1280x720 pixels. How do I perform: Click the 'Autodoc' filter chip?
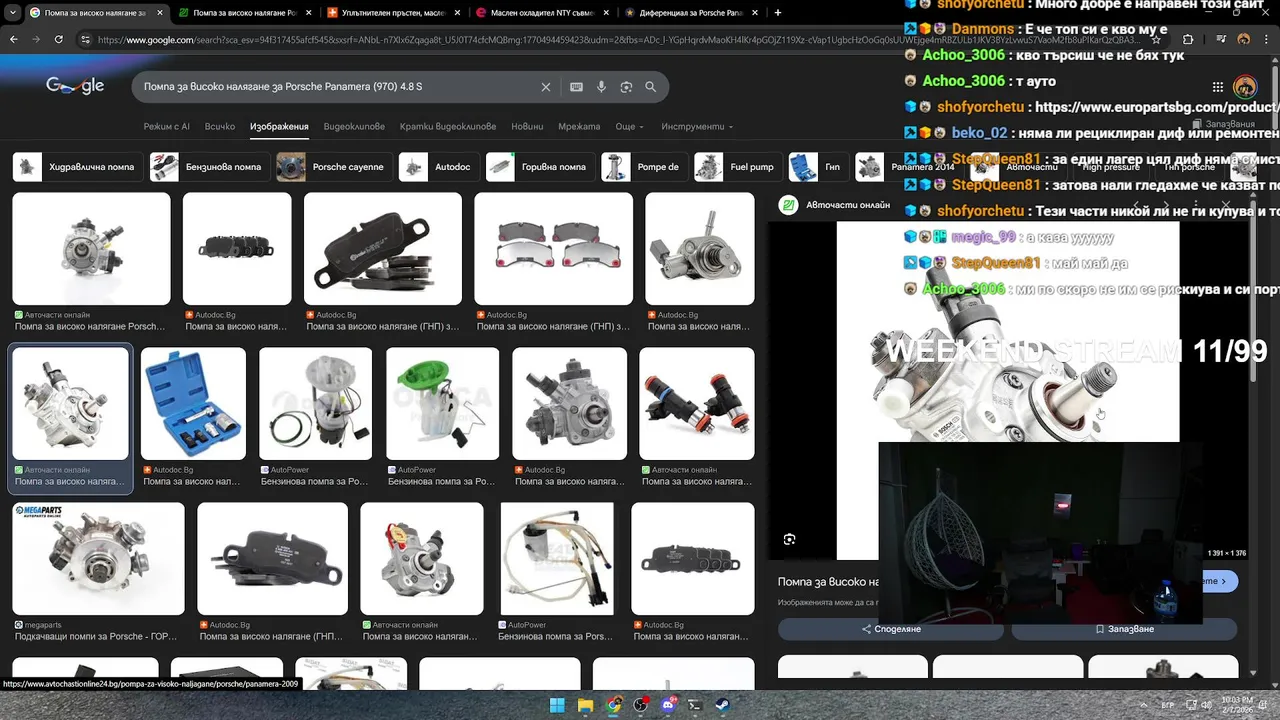tap(439, 167)
